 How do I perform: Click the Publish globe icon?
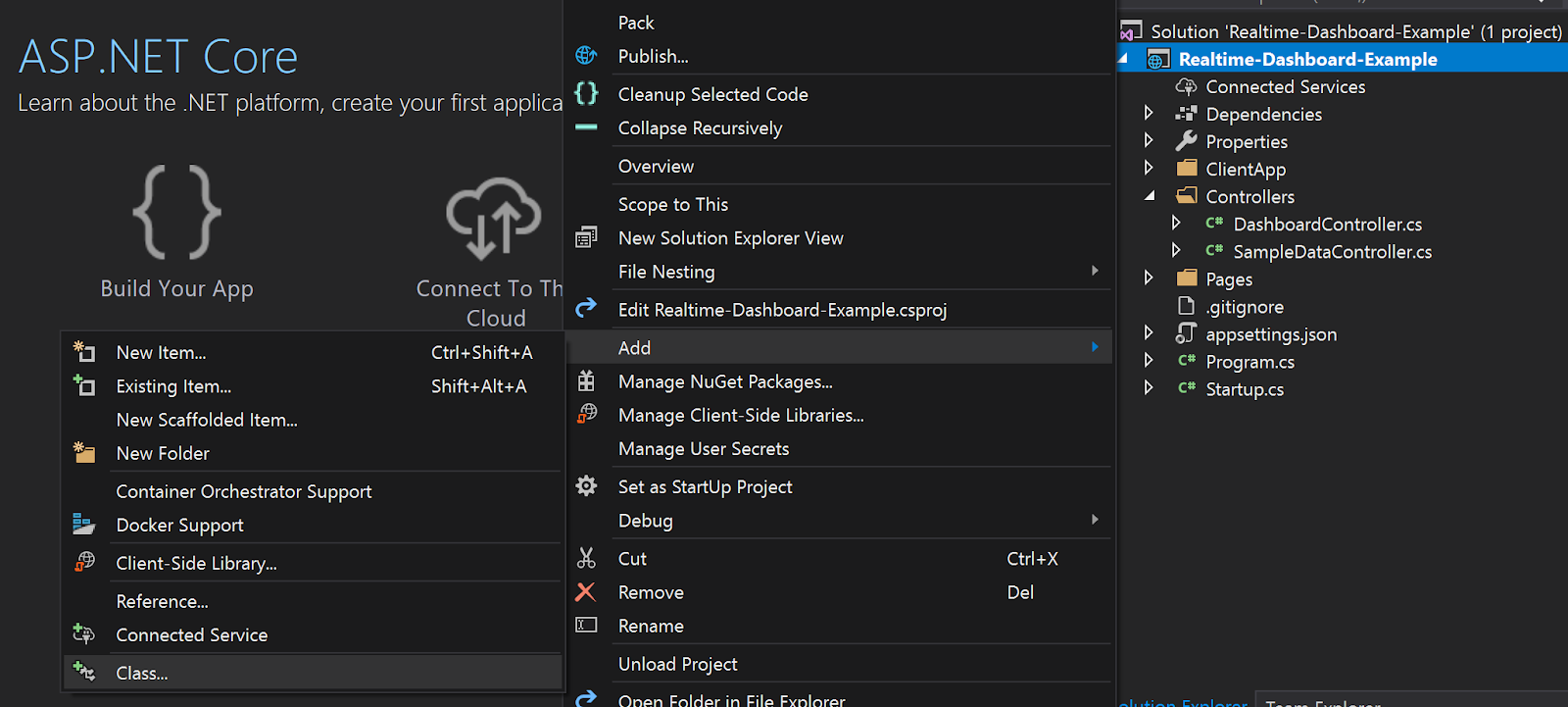(x=586, y=56)
